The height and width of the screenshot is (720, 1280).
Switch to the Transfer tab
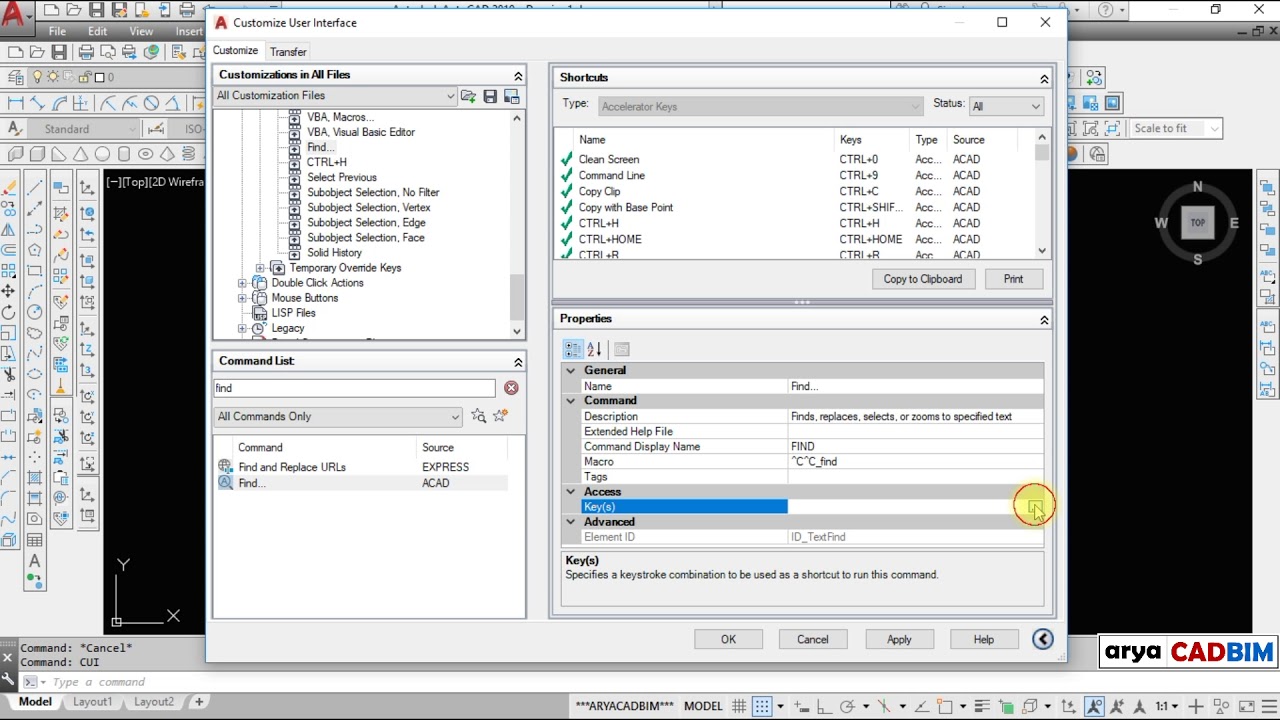pos(288,52)
